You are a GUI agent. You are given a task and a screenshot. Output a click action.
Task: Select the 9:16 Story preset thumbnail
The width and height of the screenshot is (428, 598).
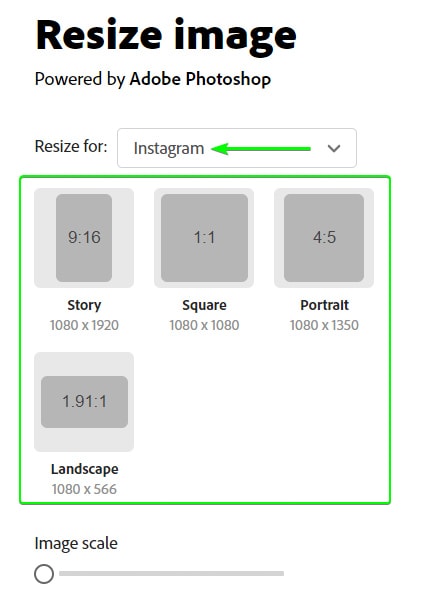pyautogui.click(x=84, y=238)
